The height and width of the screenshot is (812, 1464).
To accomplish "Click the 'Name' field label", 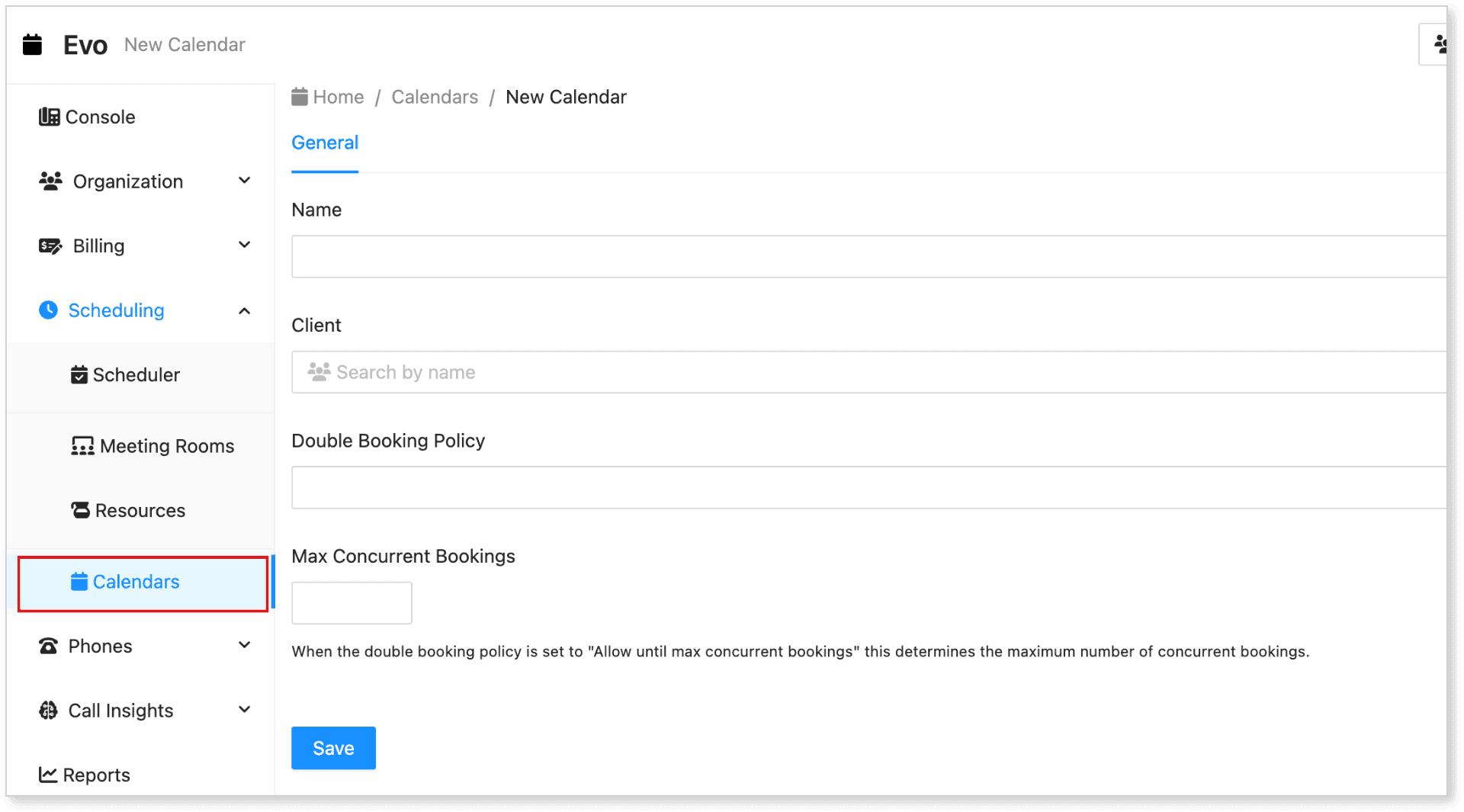I will 316,210.
